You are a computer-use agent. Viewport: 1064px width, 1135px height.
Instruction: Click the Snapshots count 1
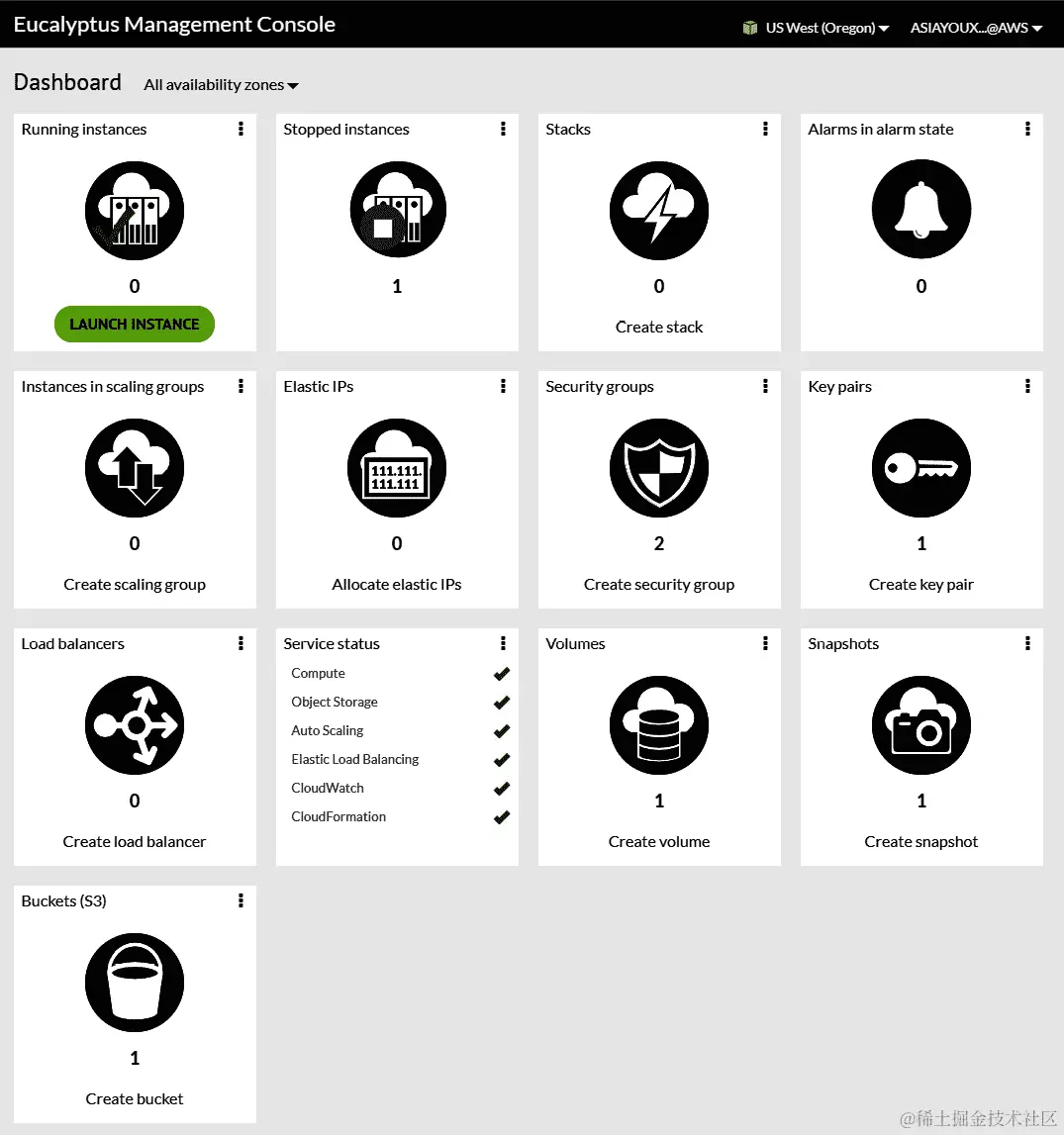pos(921,802)
